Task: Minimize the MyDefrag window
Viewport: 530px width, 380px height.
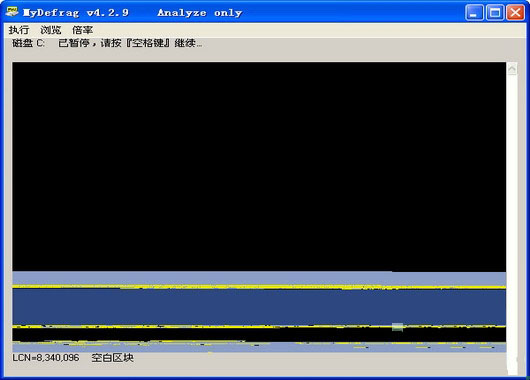Action: pyautogui.click(x=474, y=13)
